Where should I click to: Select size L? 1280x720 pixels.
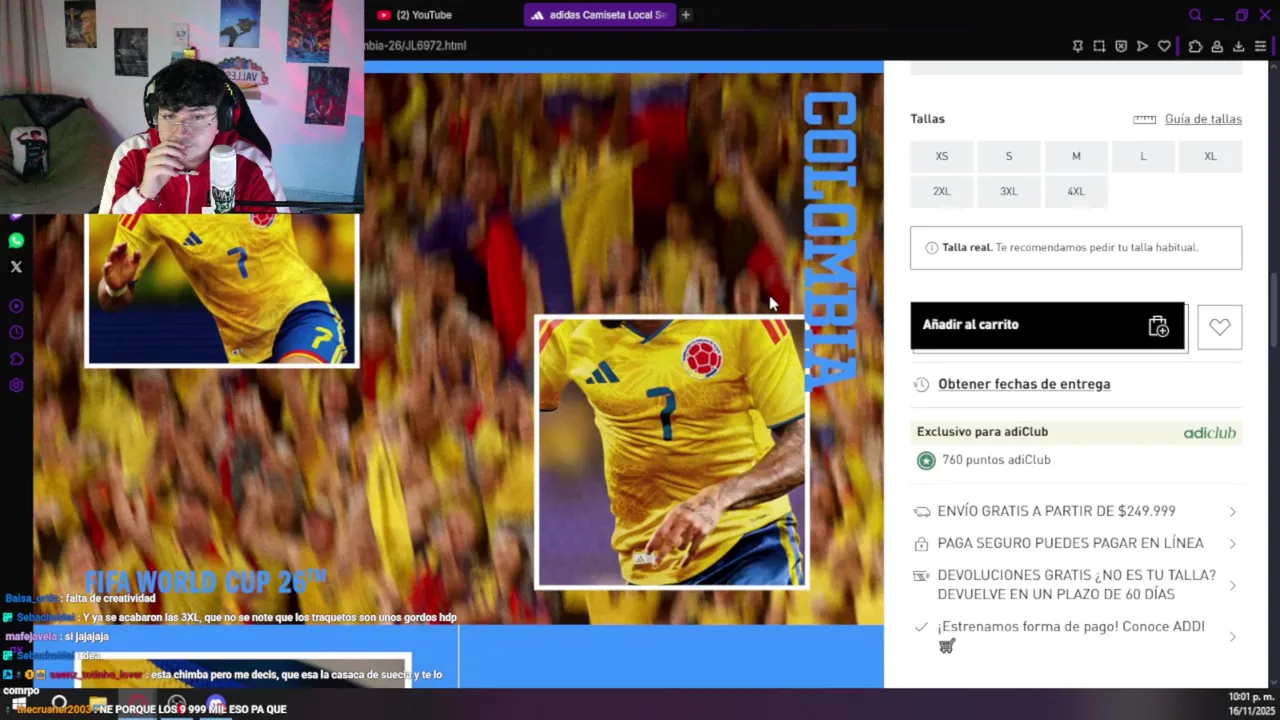pyautogui.click(x=1143, y=156)
